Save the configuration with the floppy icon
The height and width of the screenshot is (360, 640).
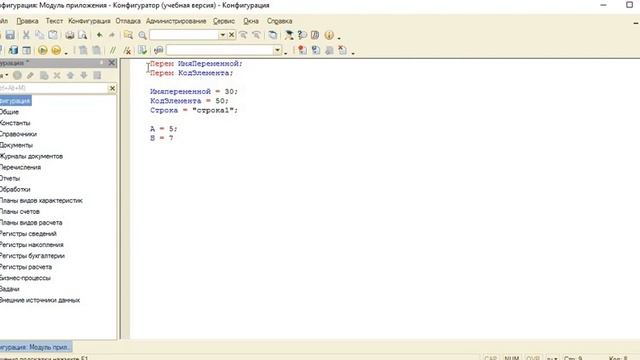[10, 35]
